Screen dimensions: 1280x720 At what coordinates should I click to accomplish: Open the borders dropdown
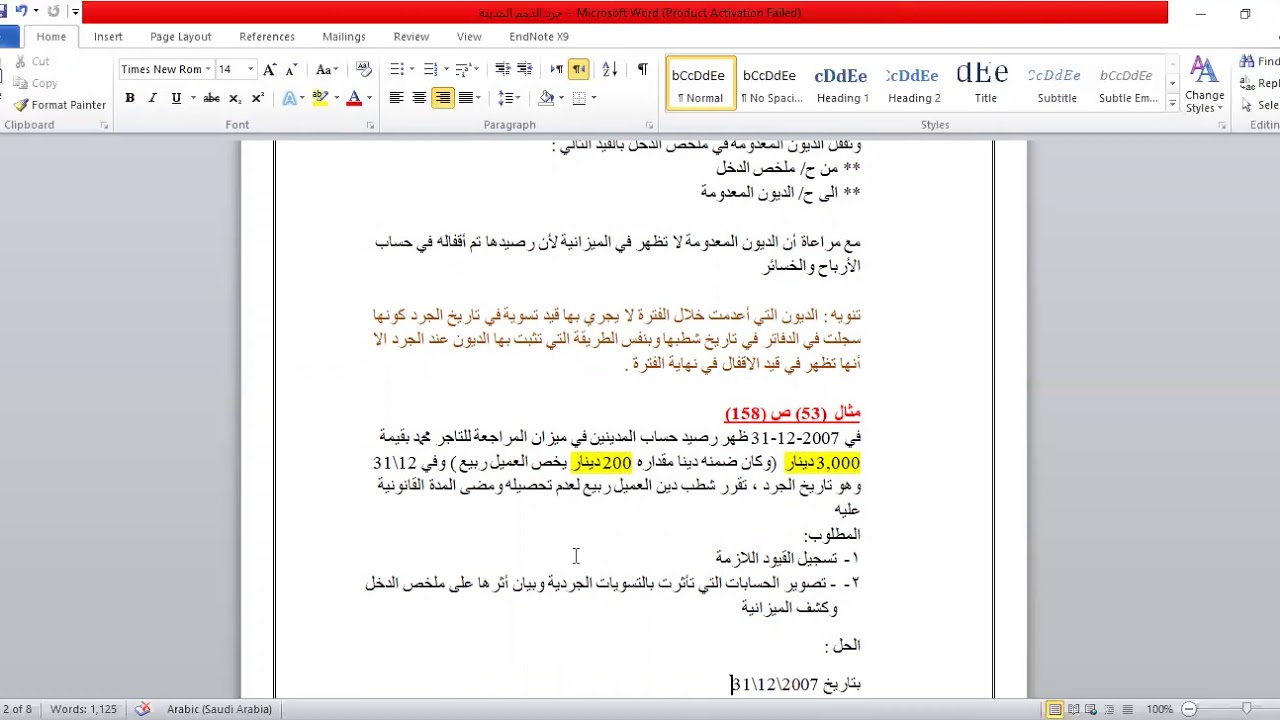coord(593,98)
